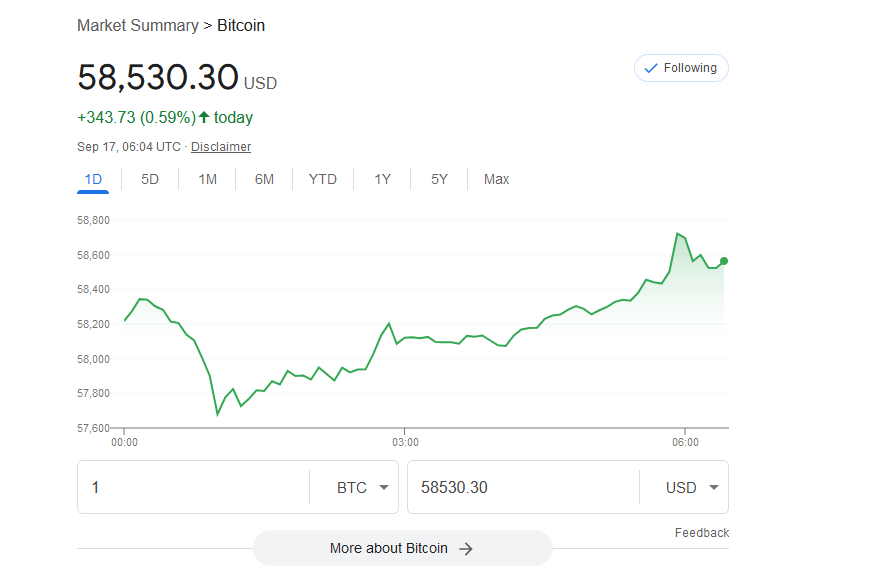The width and height of the screenshot is (877, 587).
Task: Click the green up-arrow next to today
Action: tap(204, 117)
